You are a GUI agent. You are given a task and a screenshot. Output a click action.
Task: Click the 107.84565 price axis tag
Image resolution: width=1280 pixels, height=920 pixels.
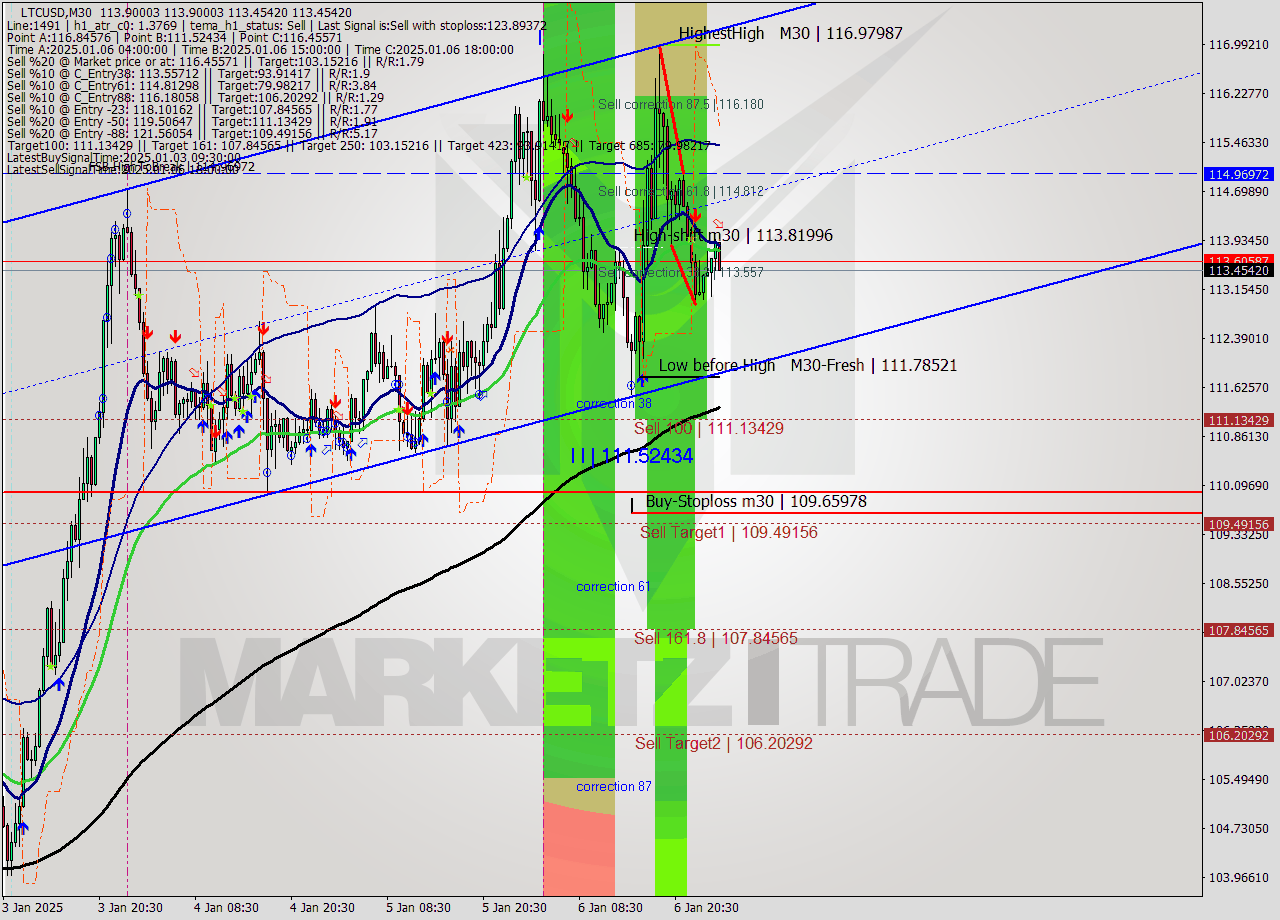[1240, 630]
